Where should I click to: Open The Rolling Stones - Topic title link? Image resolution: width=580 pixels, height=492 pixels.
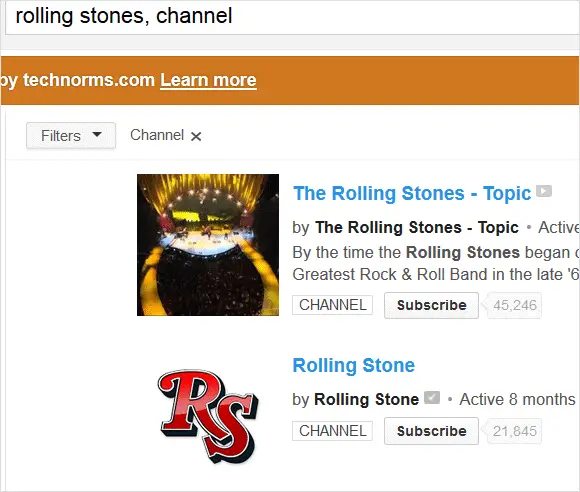coord(412,193)
